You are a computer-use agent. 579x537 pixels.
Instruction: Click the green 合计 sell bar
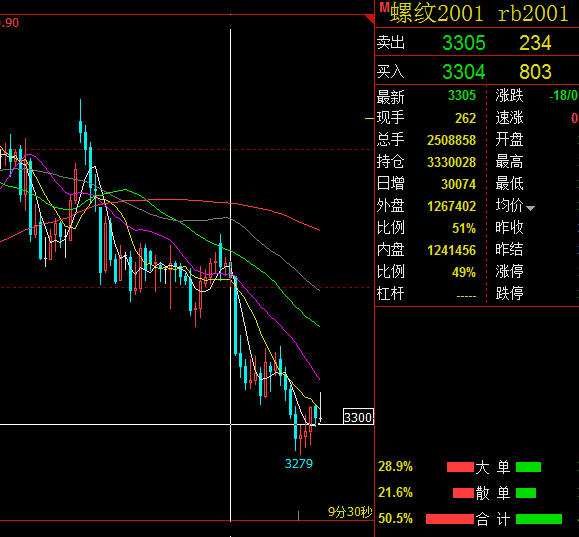pos(539,519)
